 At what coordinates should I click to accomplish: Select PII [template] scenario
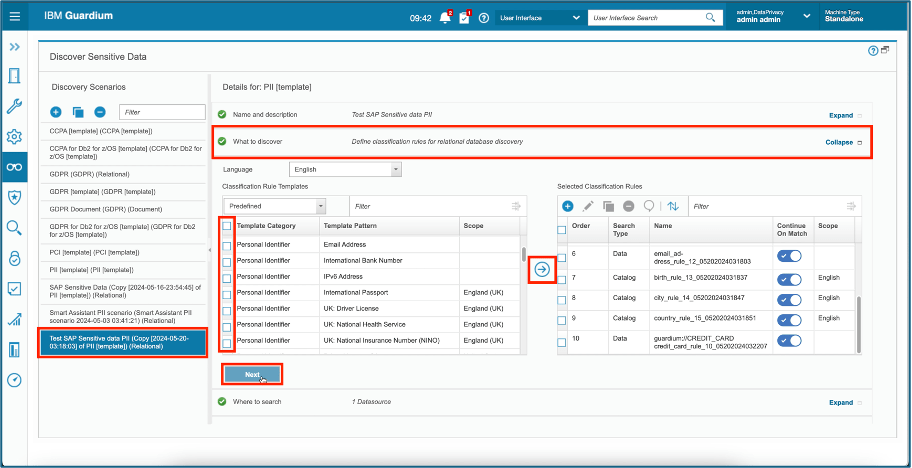(124, 270)
